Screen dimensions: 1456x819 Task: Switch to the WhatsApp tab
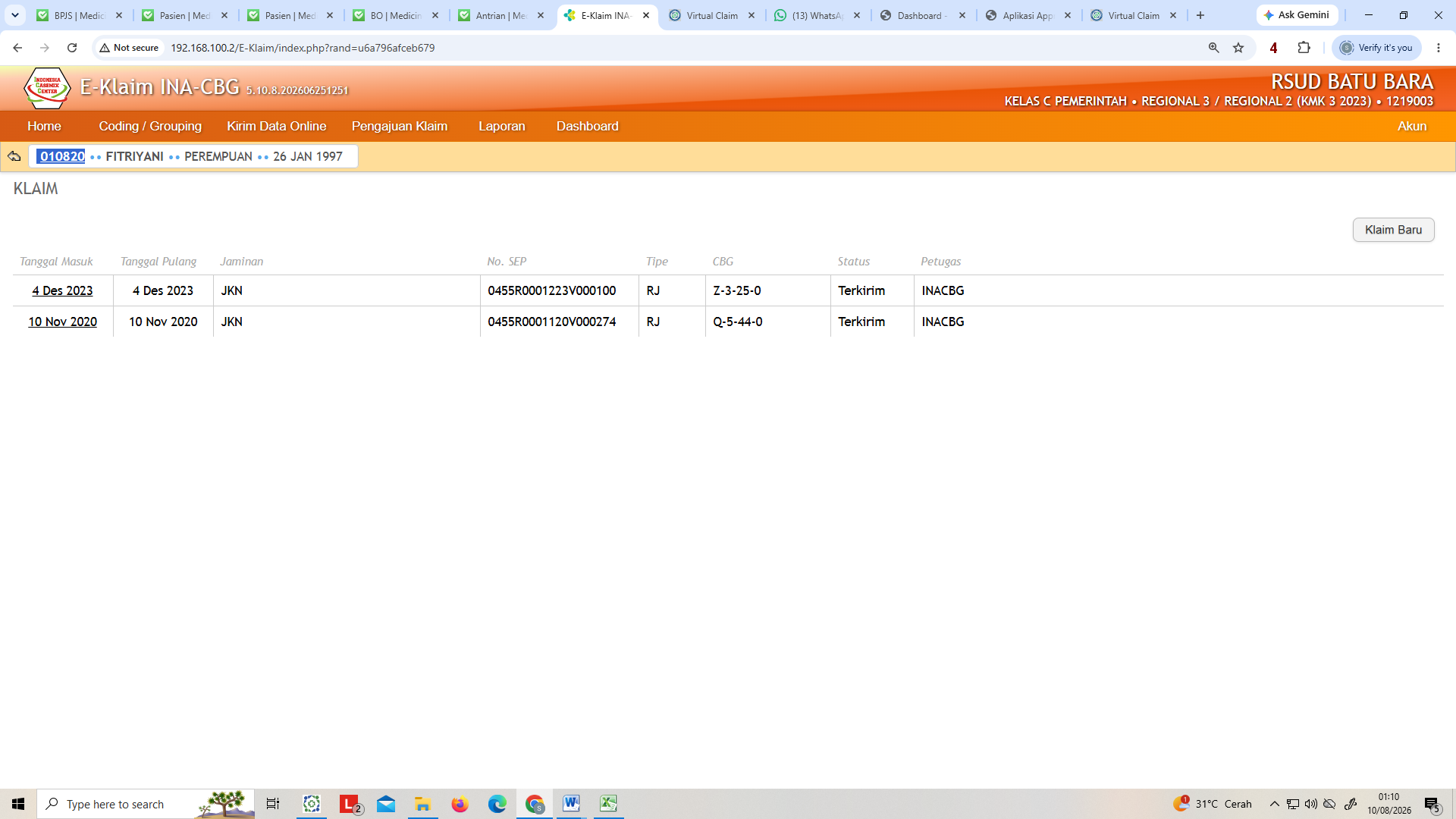[x=817, y=15]
